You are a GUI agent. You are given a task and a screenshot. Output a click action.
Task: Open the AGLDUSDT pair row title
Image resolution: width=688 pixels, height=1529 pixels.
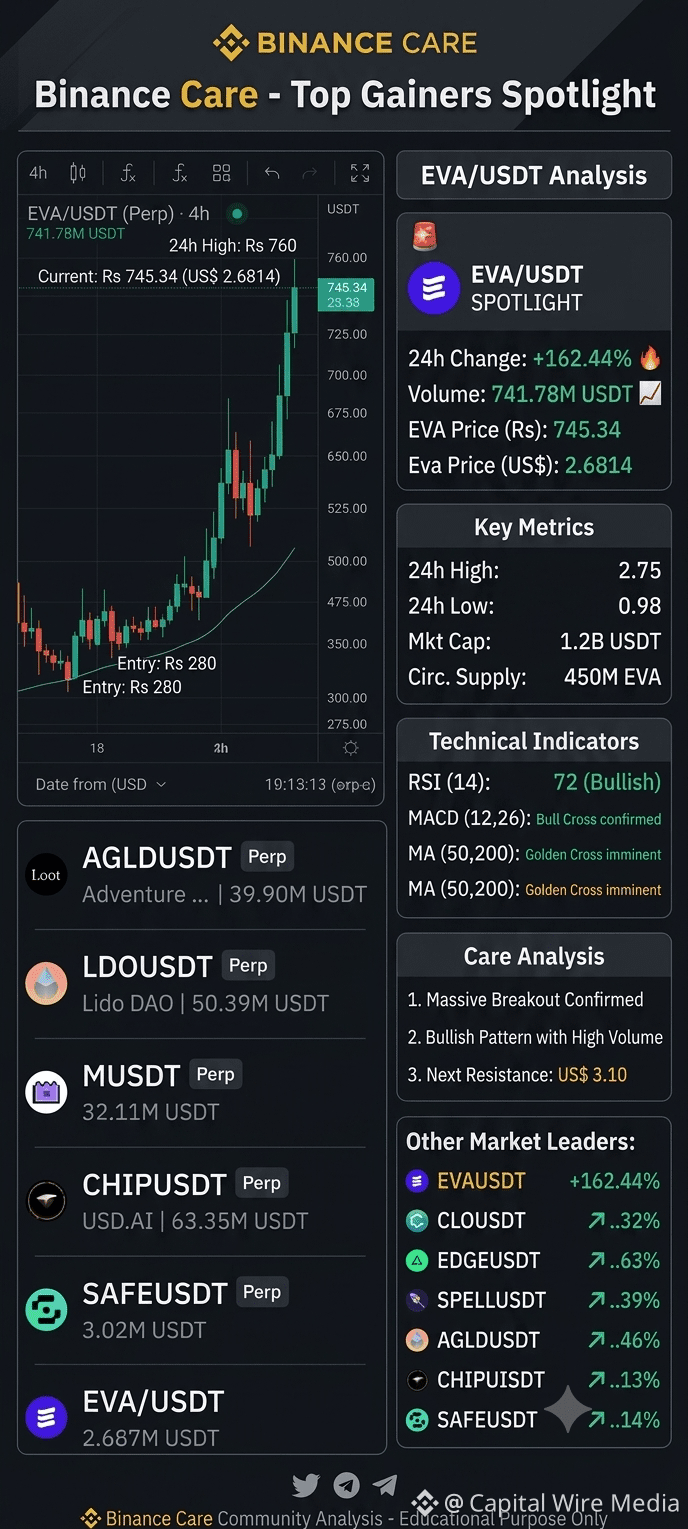point(157,858)
